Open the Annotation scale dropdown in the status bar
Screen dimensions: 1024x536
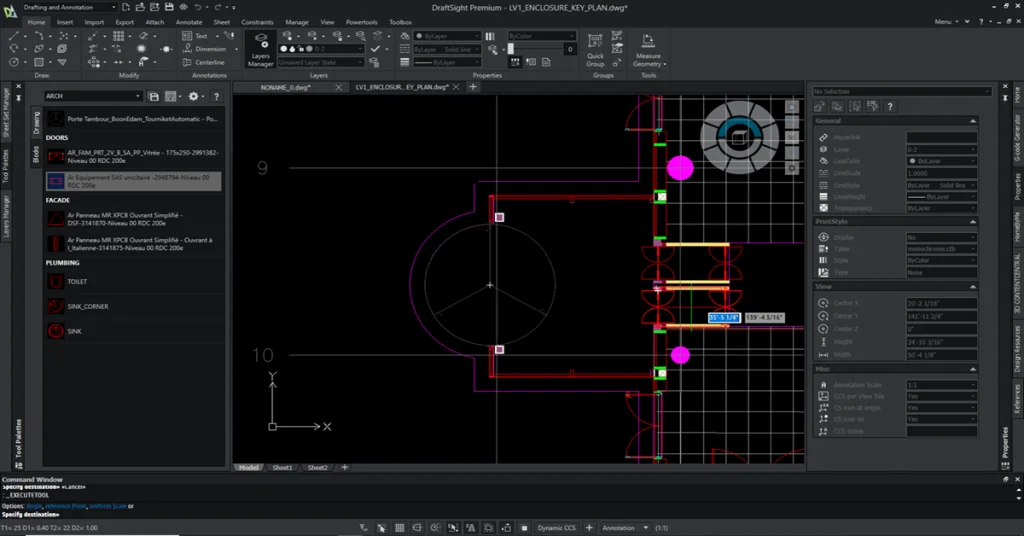626,527
